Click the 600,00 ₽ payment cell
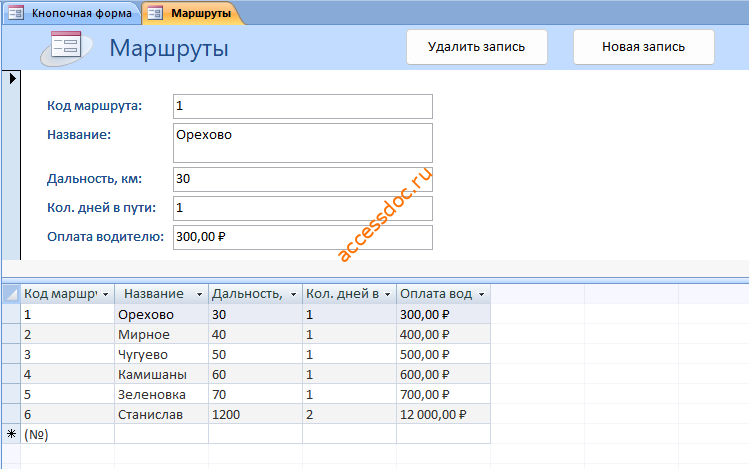749x469 pixels. tap(443, 374)
